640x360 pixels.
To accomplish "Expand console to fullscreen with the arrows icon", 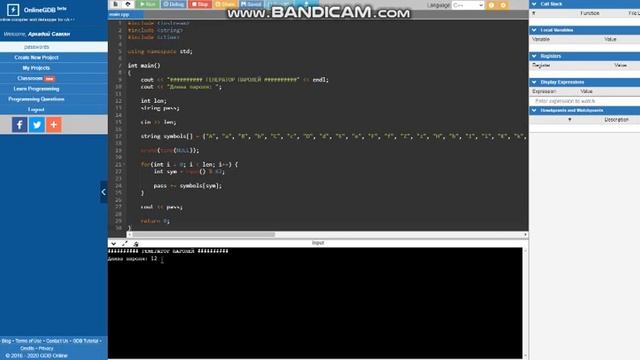I will point(124,244).
